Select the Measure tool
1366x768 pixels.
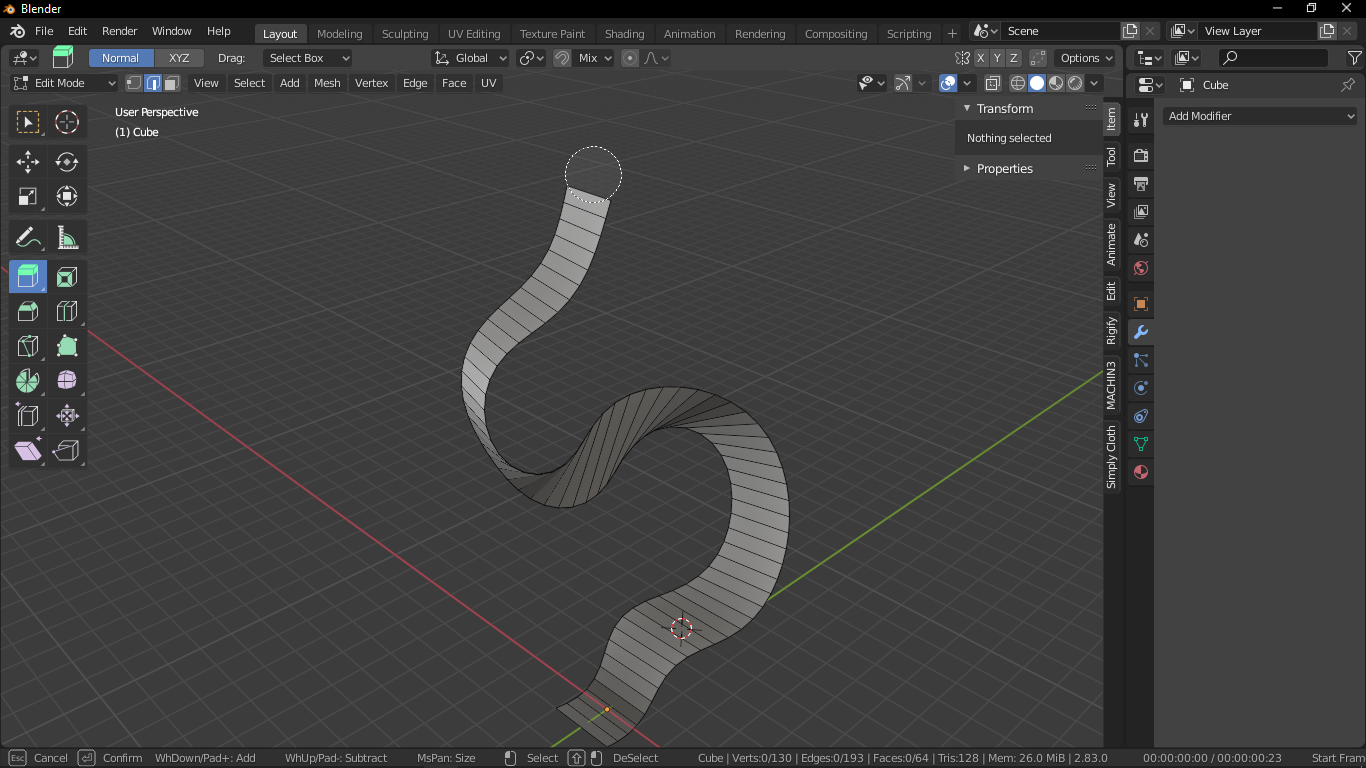click(x=67, y=237)
